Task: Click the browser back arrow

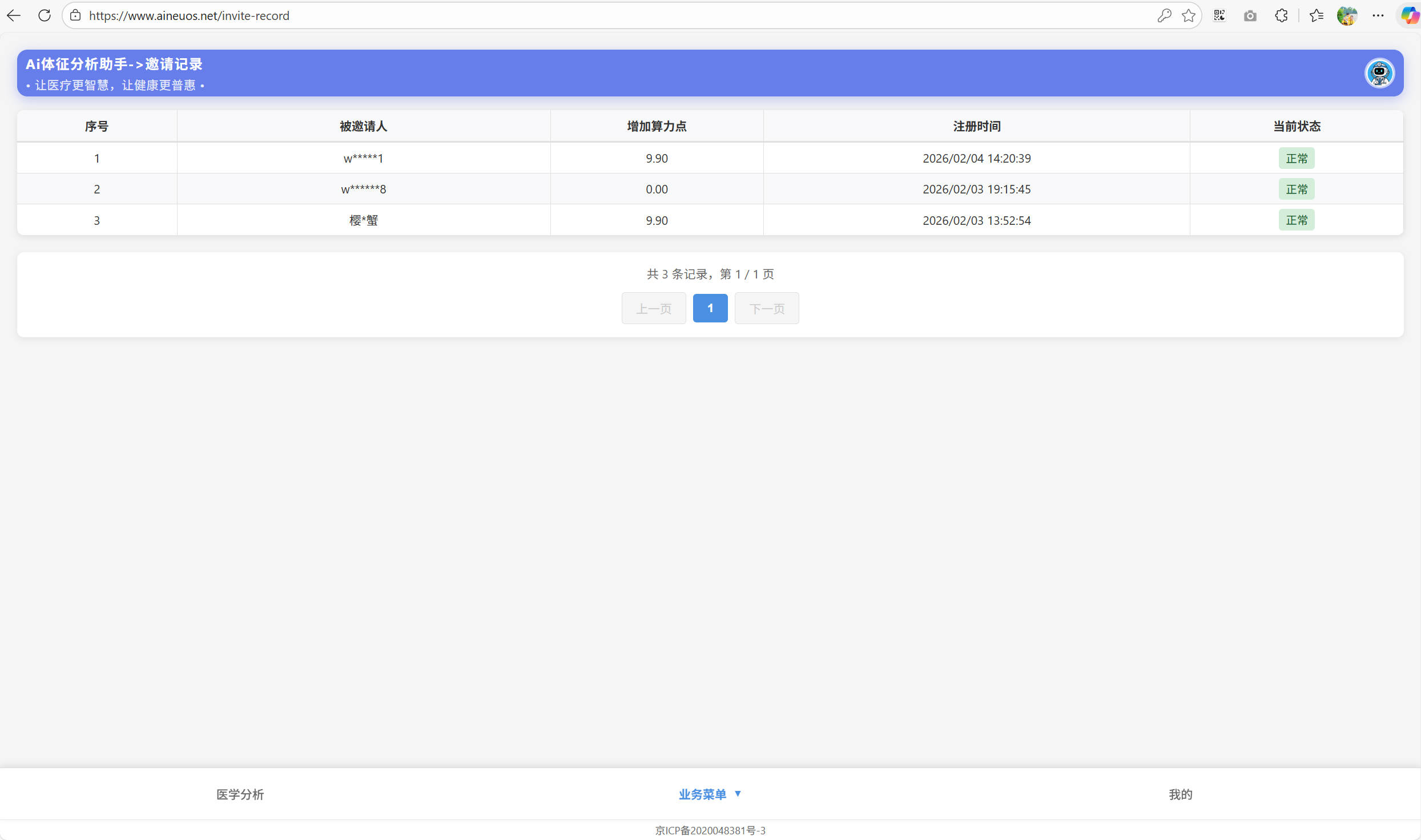Action: pos(14,16)
